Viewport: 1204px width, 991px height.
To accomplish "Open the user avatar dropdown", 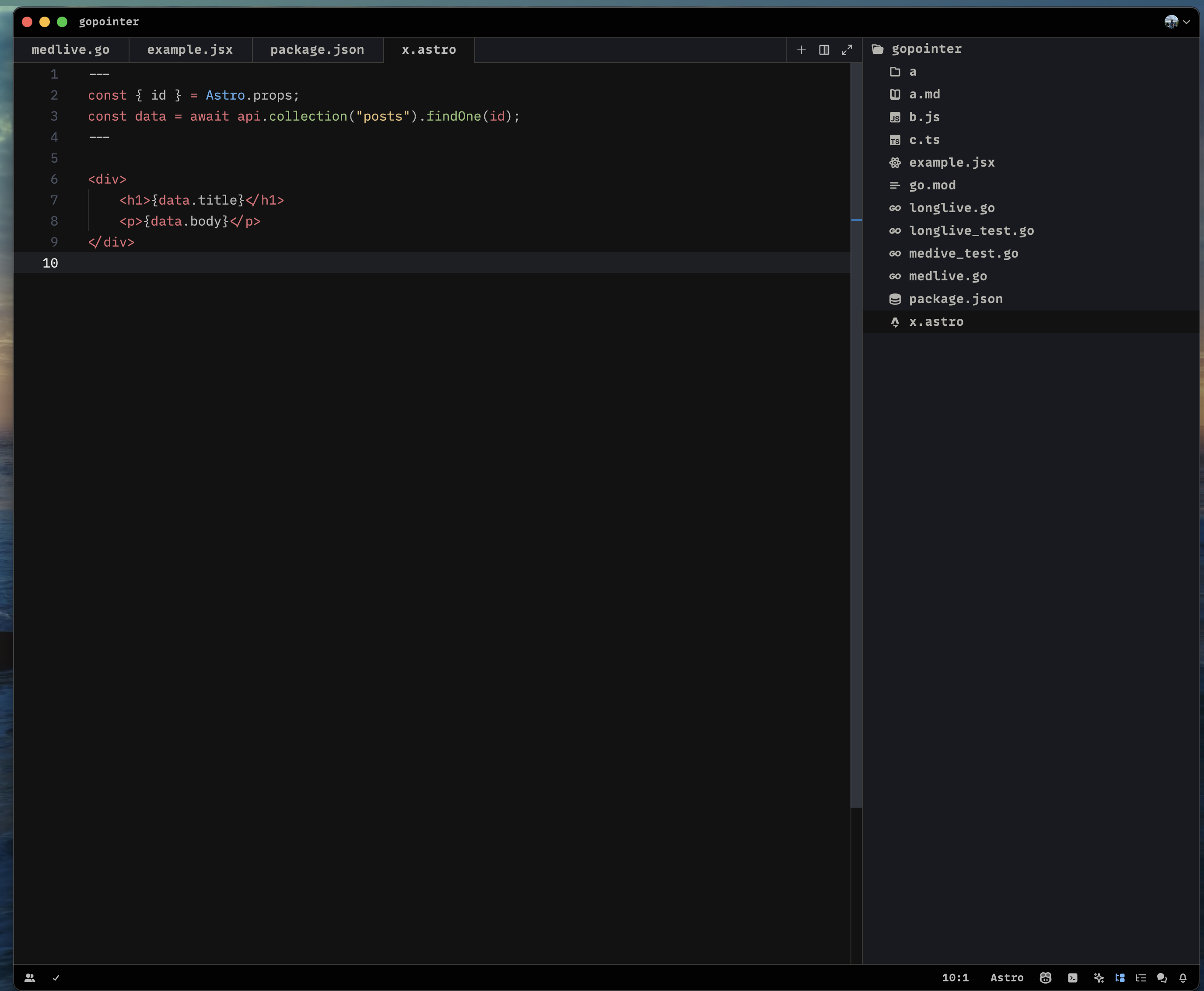I will point(1177,22).
